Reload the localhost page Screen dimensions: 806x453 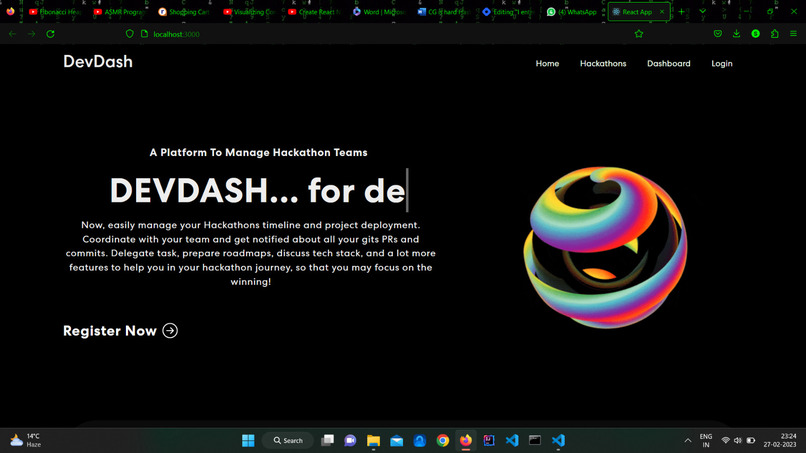point(50,34)
